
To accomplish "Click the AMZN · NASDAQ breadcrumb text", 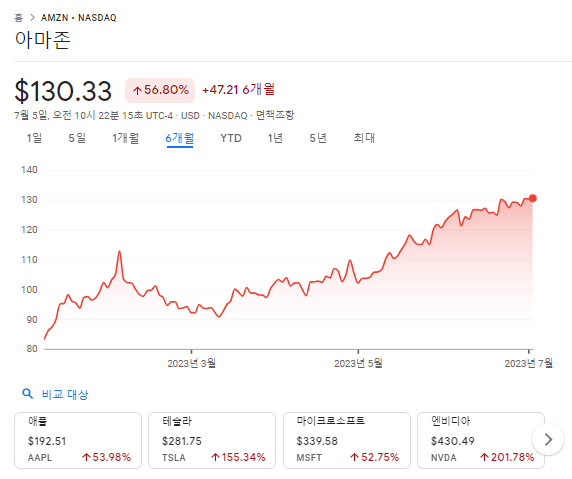I will [78, 18].
